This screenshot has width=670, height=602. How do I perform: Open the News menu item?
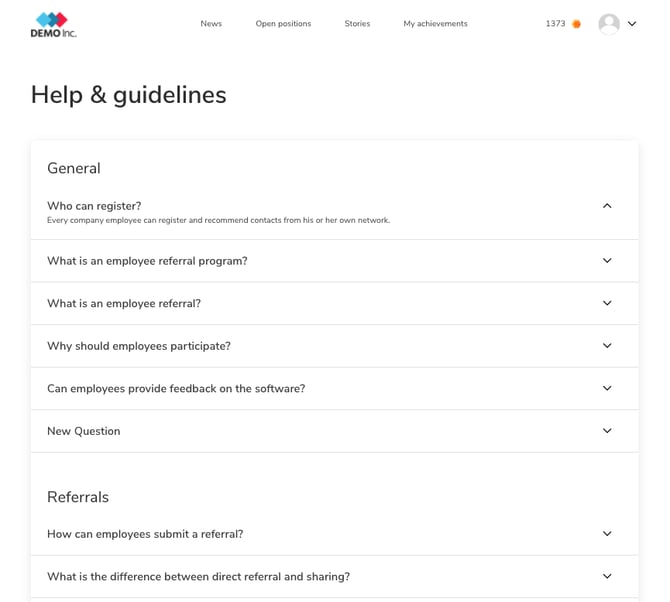(x=211, y=24)
